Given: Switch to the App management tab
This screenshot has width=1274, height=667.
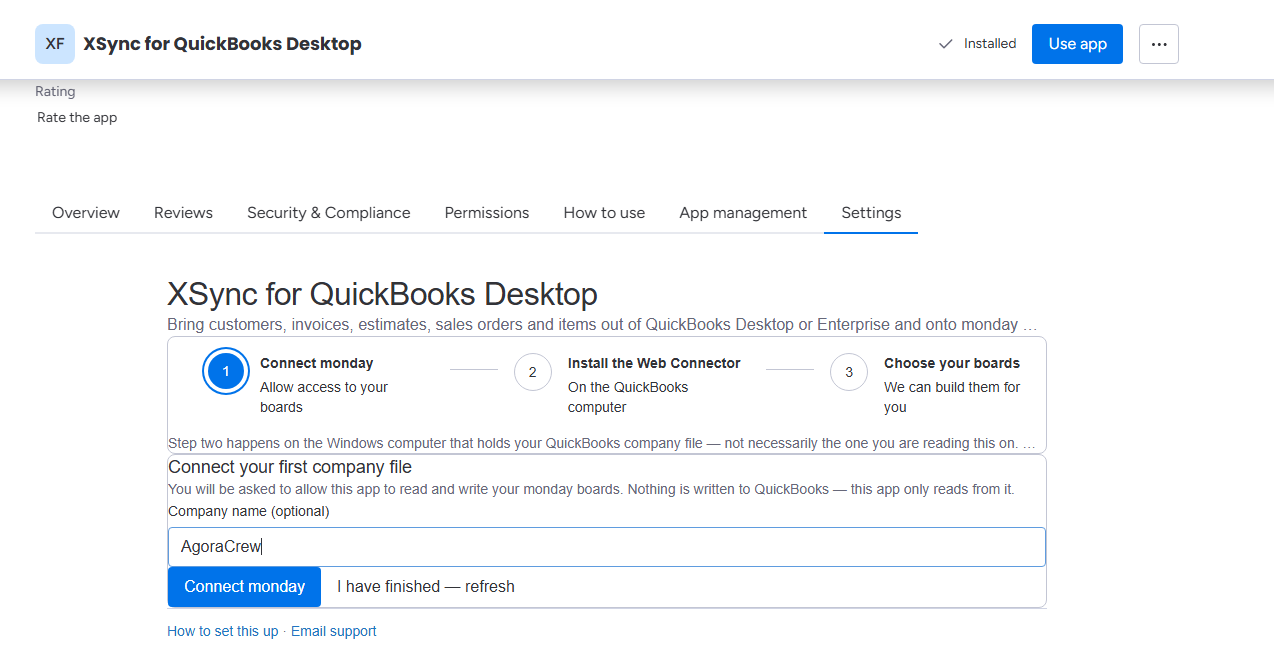Looking at the screenshot, I should 743,213.
